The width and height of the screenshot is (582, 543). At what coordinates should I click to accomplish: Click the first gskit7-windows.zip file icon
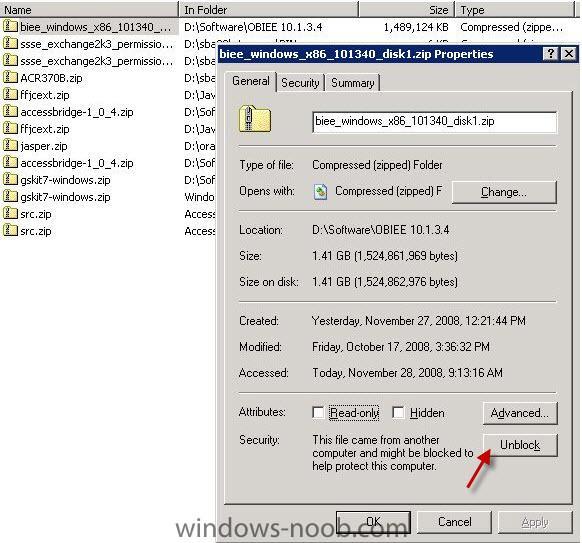pos(10,180)
